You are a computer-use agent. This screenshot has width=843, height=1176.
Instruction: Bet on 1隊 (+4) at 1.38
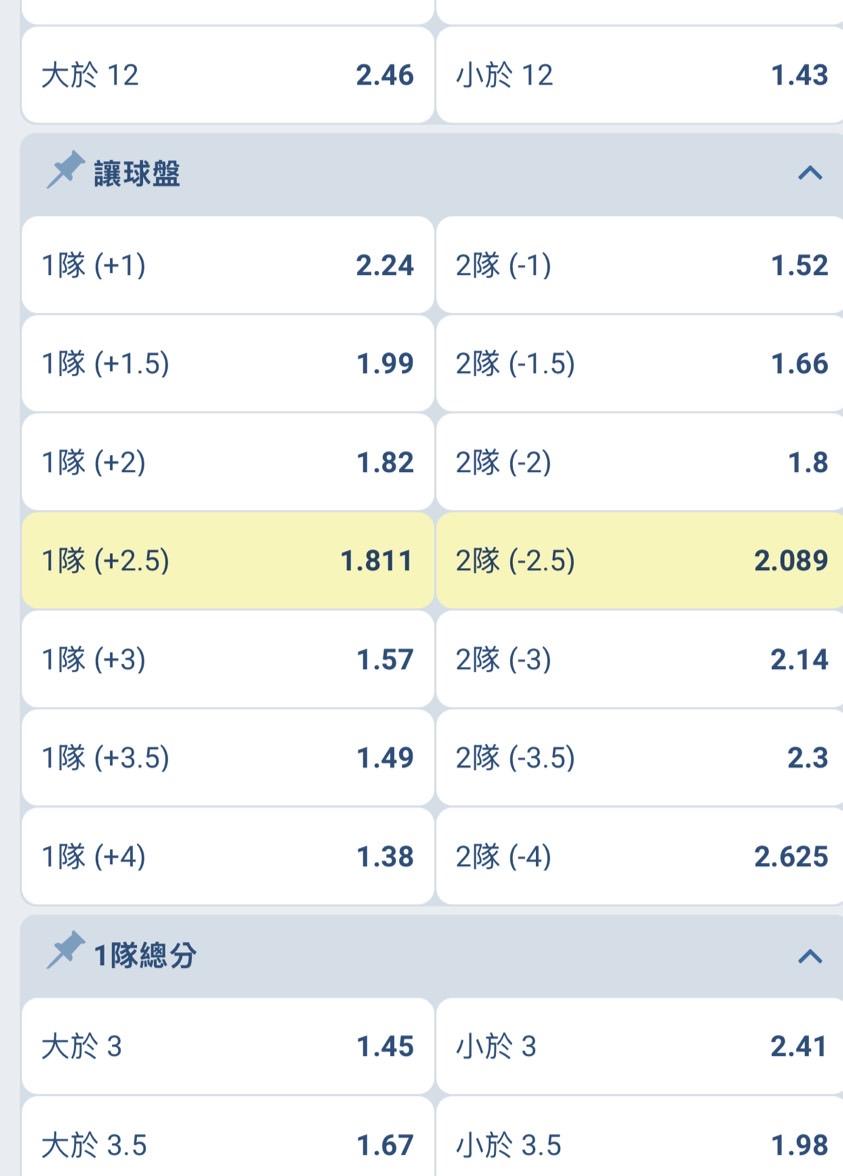228,856
